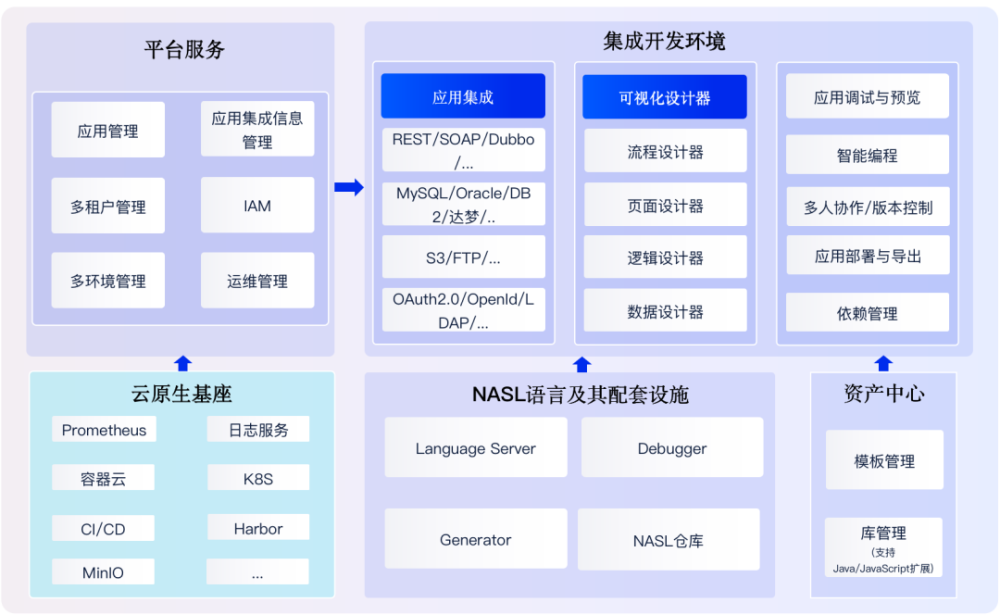Image resolution: width=1000 pixels, height=615 pixels.
Task: Open the NASL仓库 box
Action: click(x=671, y=539)
